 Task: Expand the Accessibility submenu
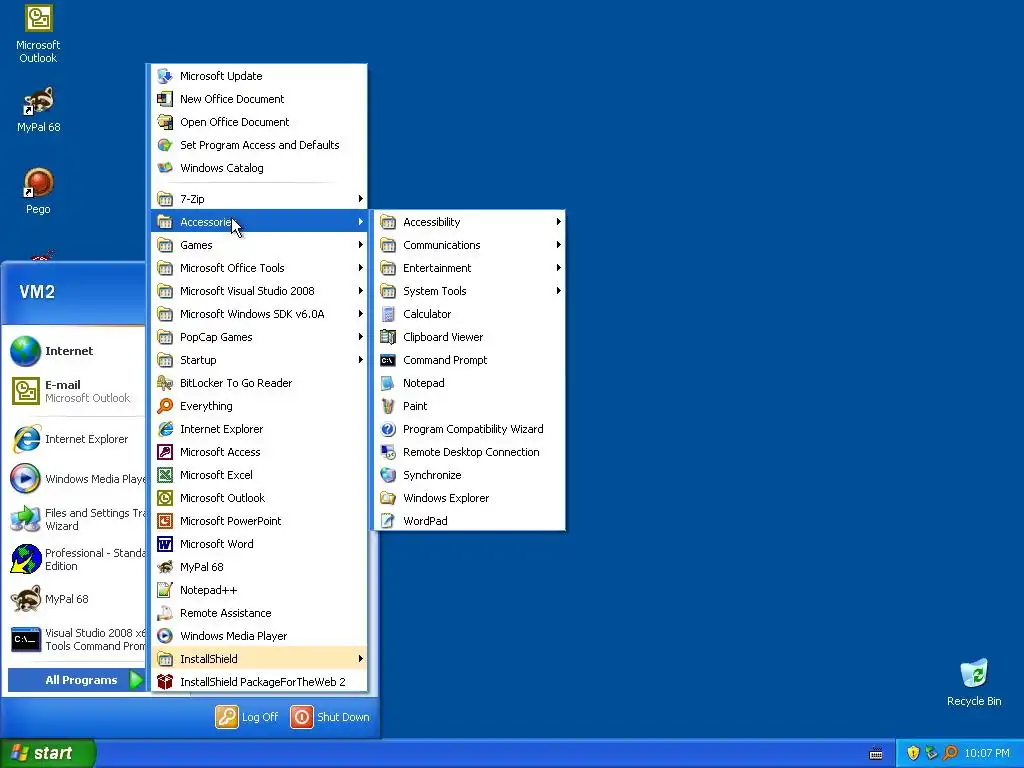470,222
